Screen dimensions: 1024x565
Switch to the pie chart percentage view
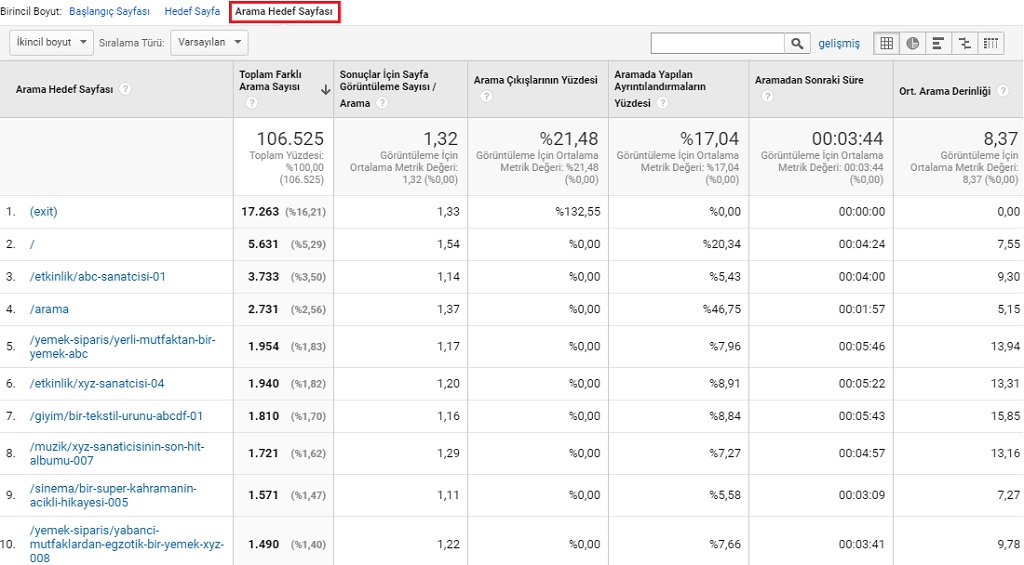tap(912, 43)
